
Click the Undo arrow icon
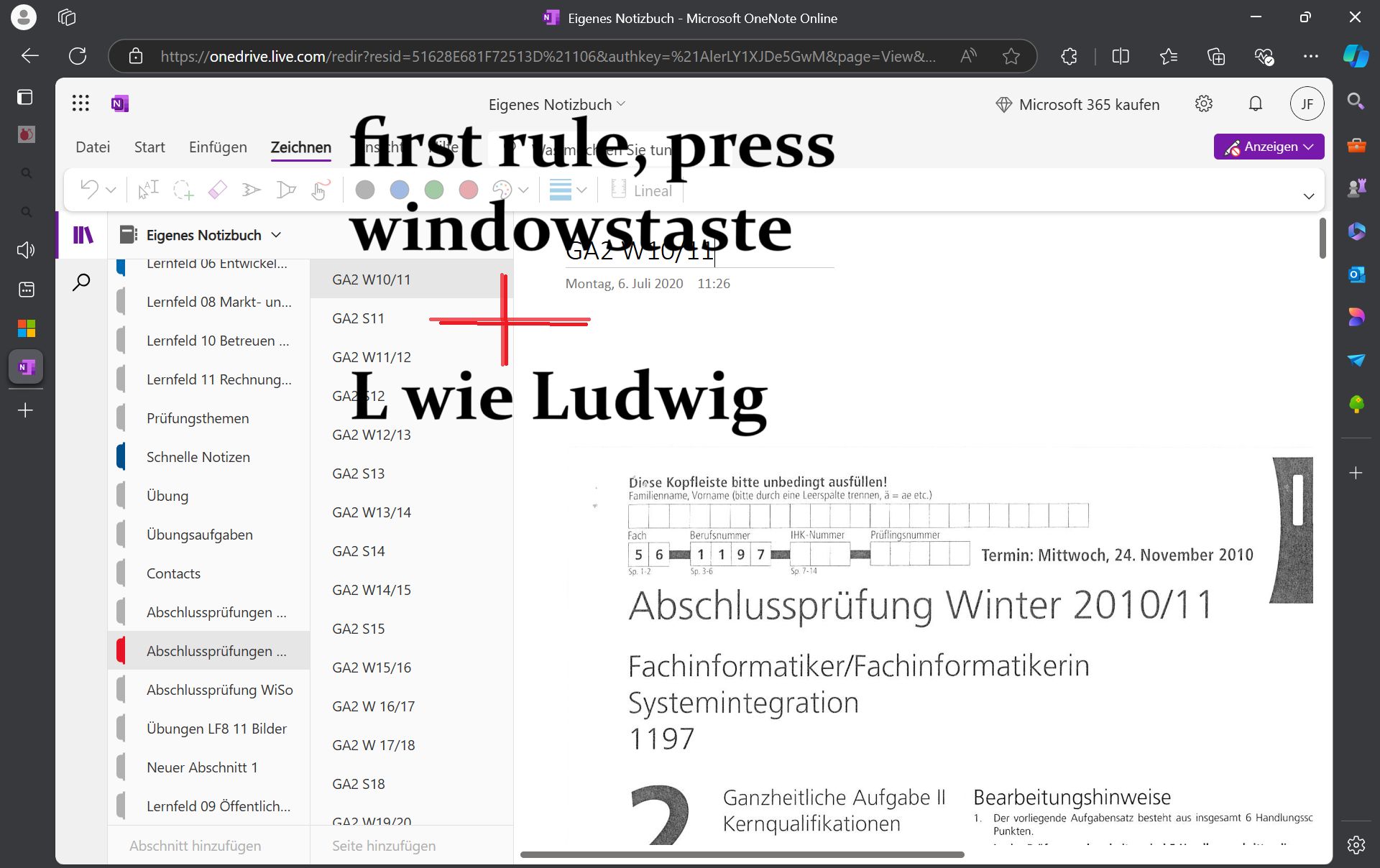89,190
